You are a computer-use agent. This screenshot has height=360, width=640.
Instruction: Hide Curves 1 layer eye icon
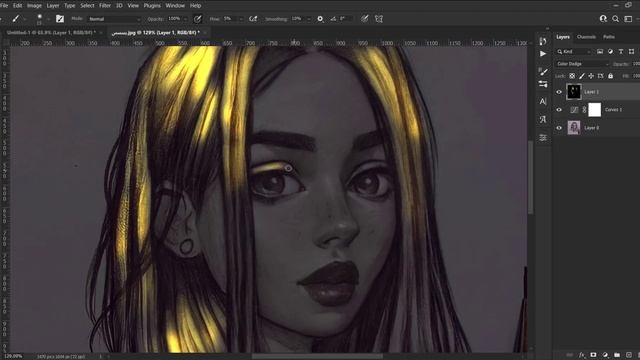coord(559,110)
